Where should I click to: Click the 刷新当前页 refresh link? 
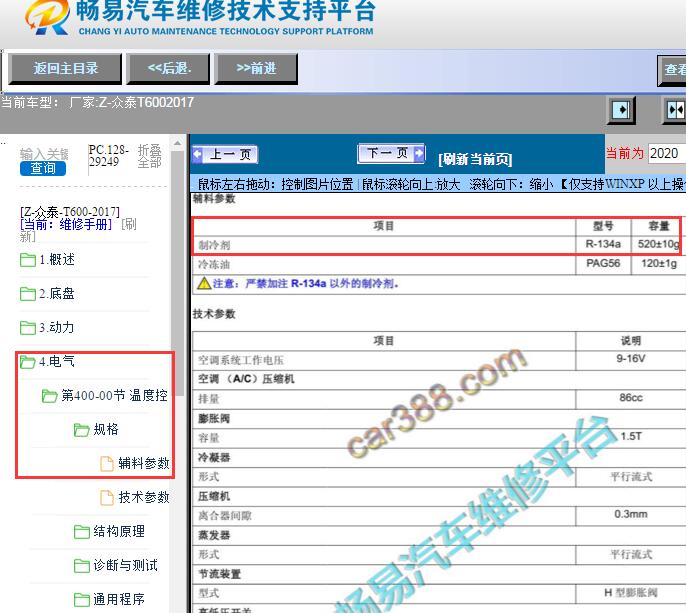click(475, 159)
